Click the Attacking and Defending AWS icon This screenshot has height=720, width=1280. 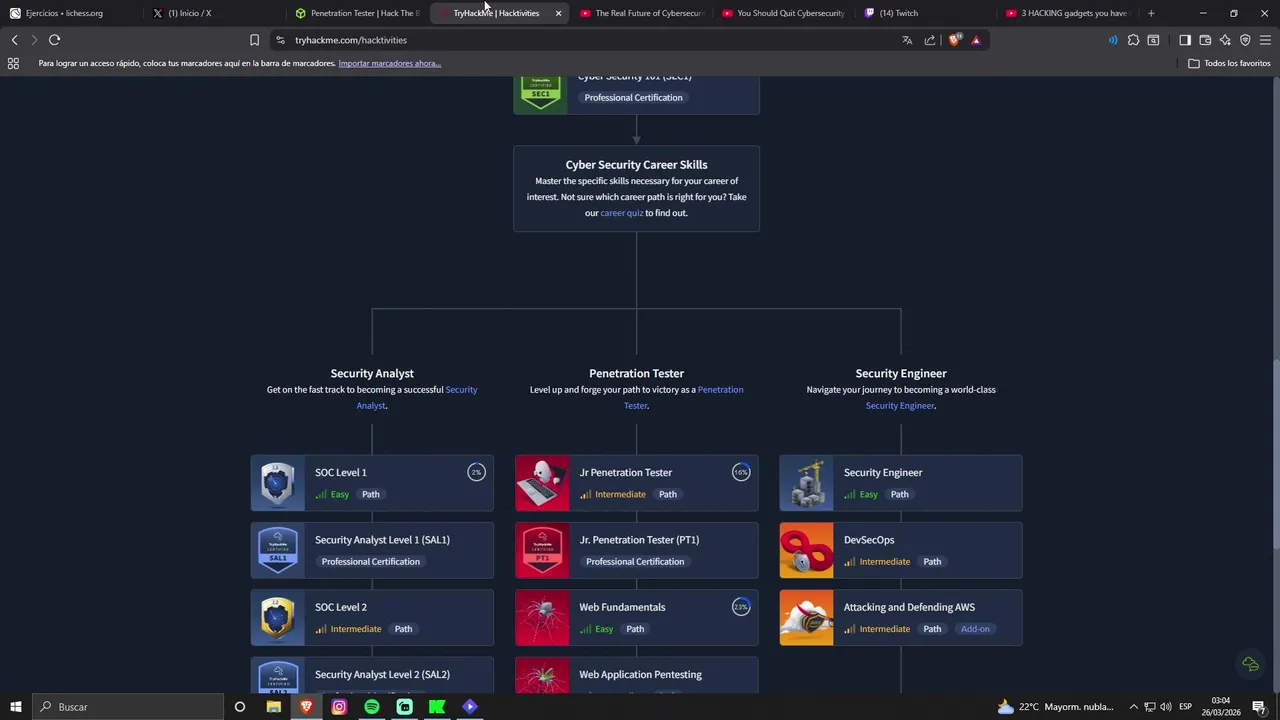tap(806, 617)
